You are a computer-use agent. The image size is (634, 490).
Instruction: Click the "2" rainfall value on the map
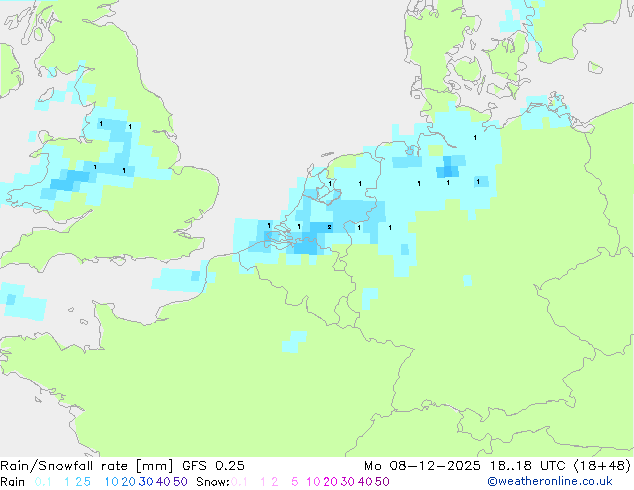pyautogui.click(x=330, y=227)
